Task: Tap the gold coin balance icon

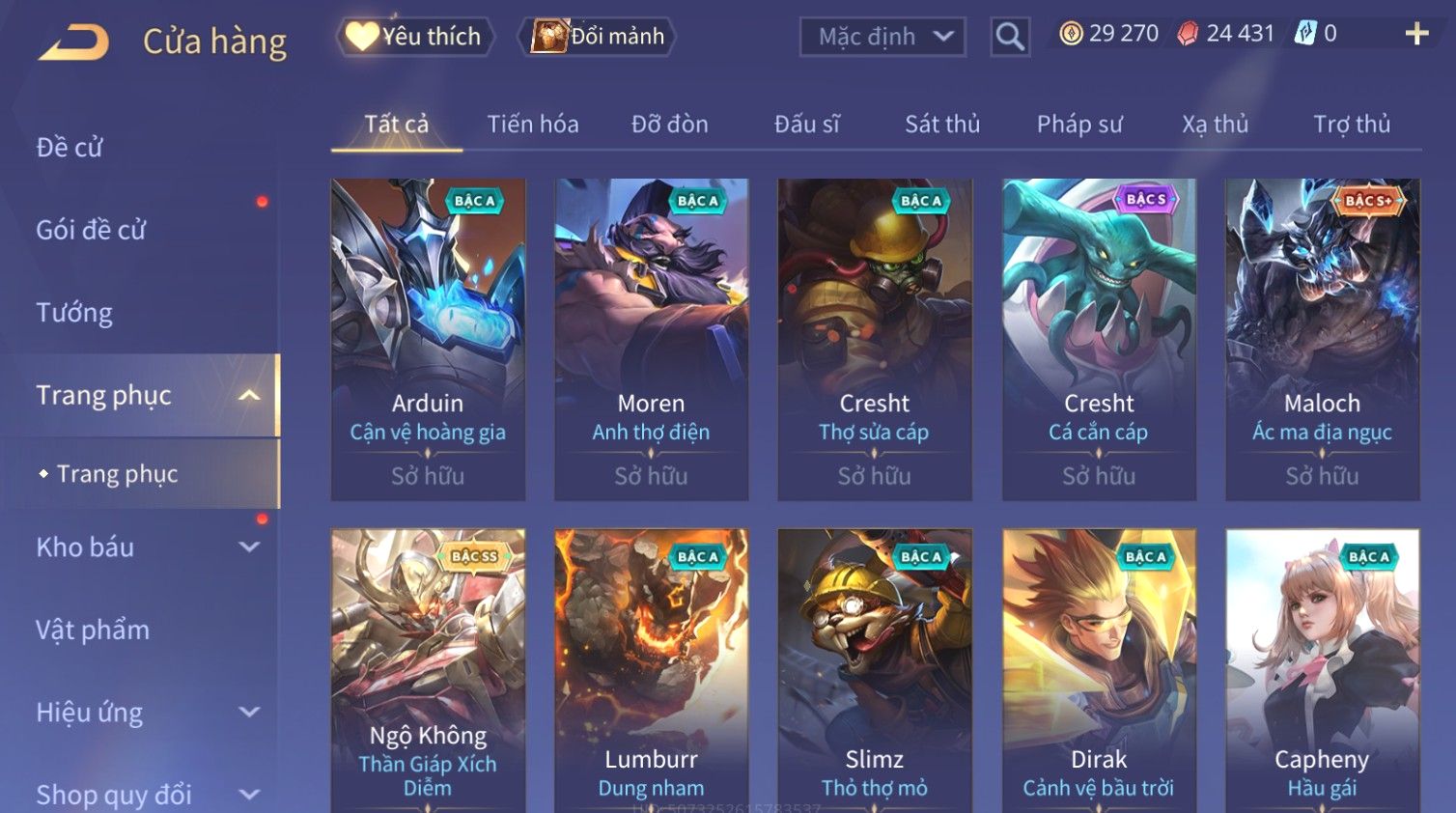Action: [x=1071, y=34]
